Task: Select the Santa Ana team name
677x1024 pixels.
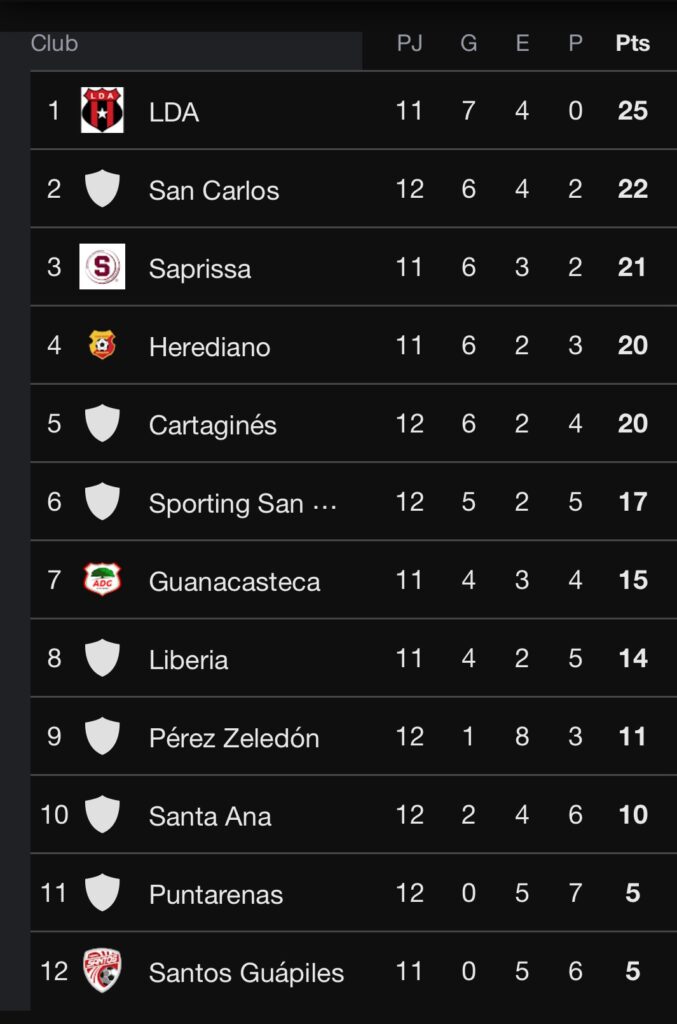Action: [x=210, y=816]
